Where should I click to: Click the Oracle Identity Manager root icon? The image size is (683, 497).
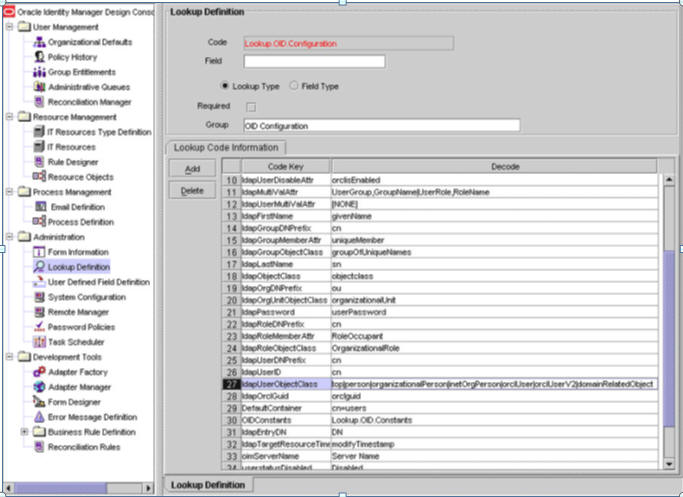(9, 12)
